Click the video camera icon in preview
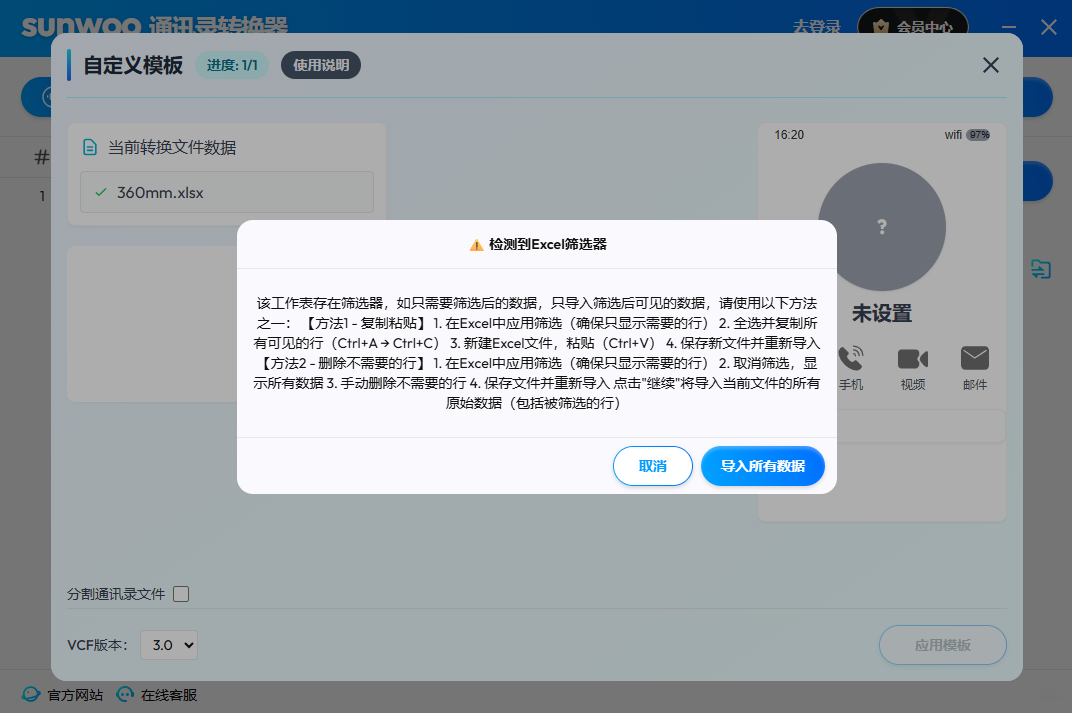Image resolution: width=1072 pixels, height=713 pixels. tap(912, 359)
